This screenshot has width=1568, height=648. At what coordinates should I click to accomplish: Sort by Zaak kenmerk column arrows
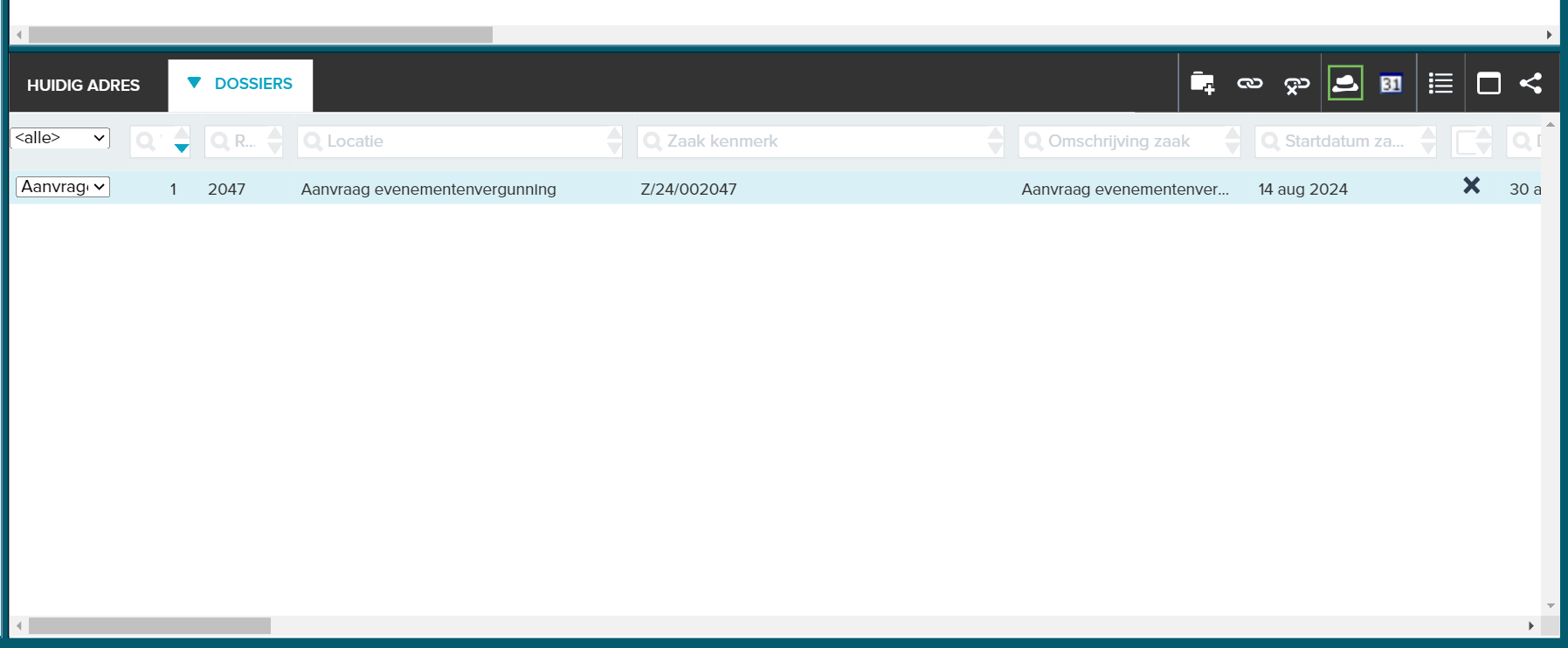tap(996, 141)
